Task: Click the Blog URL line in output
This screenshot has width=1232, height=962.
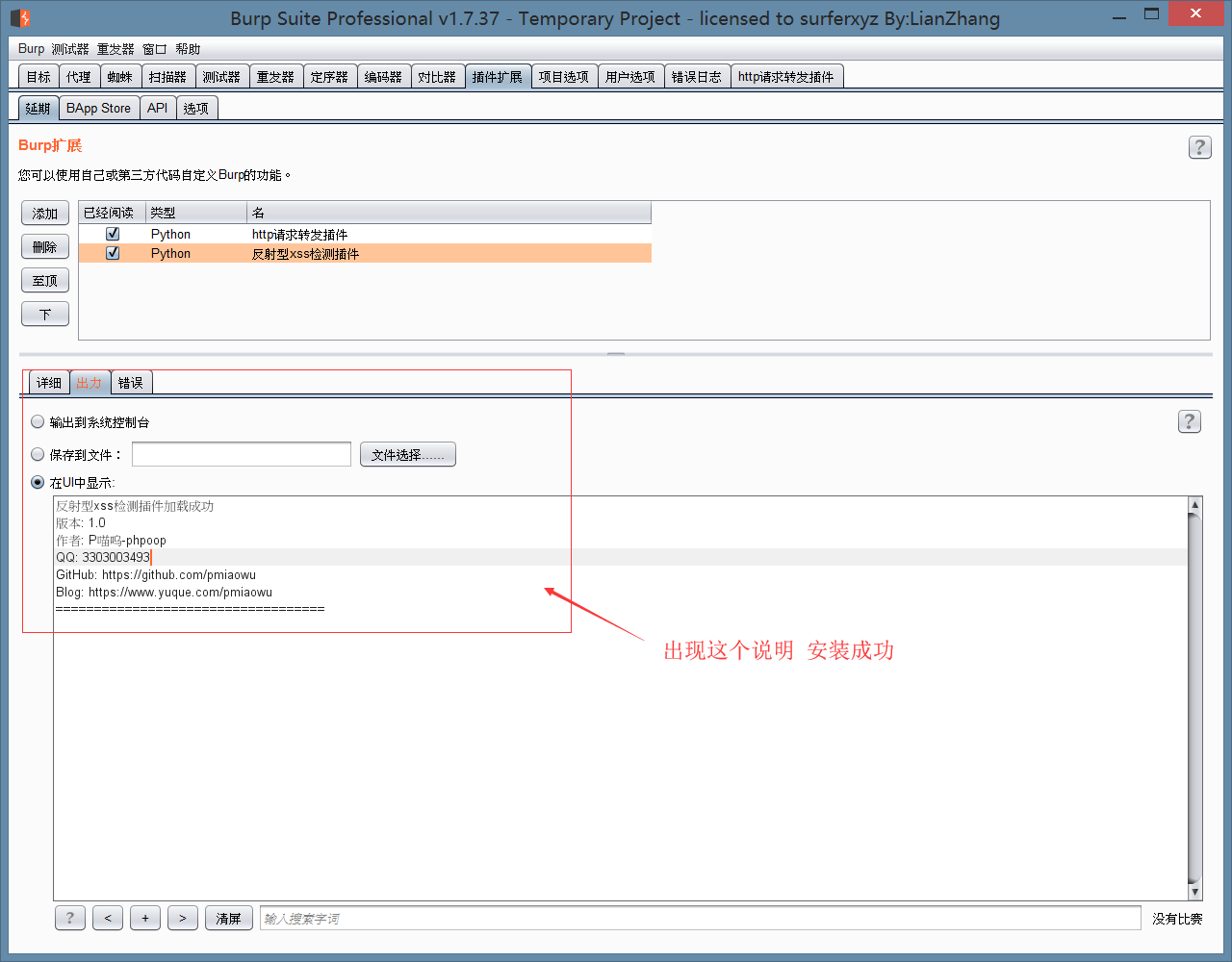Action: [x=164, y=592]
